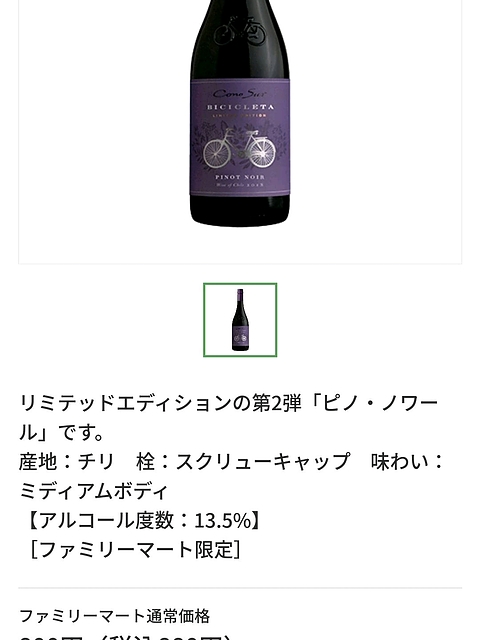
Task: Click the アルコール度数：13.5% text
Action: tap(144, 520)
